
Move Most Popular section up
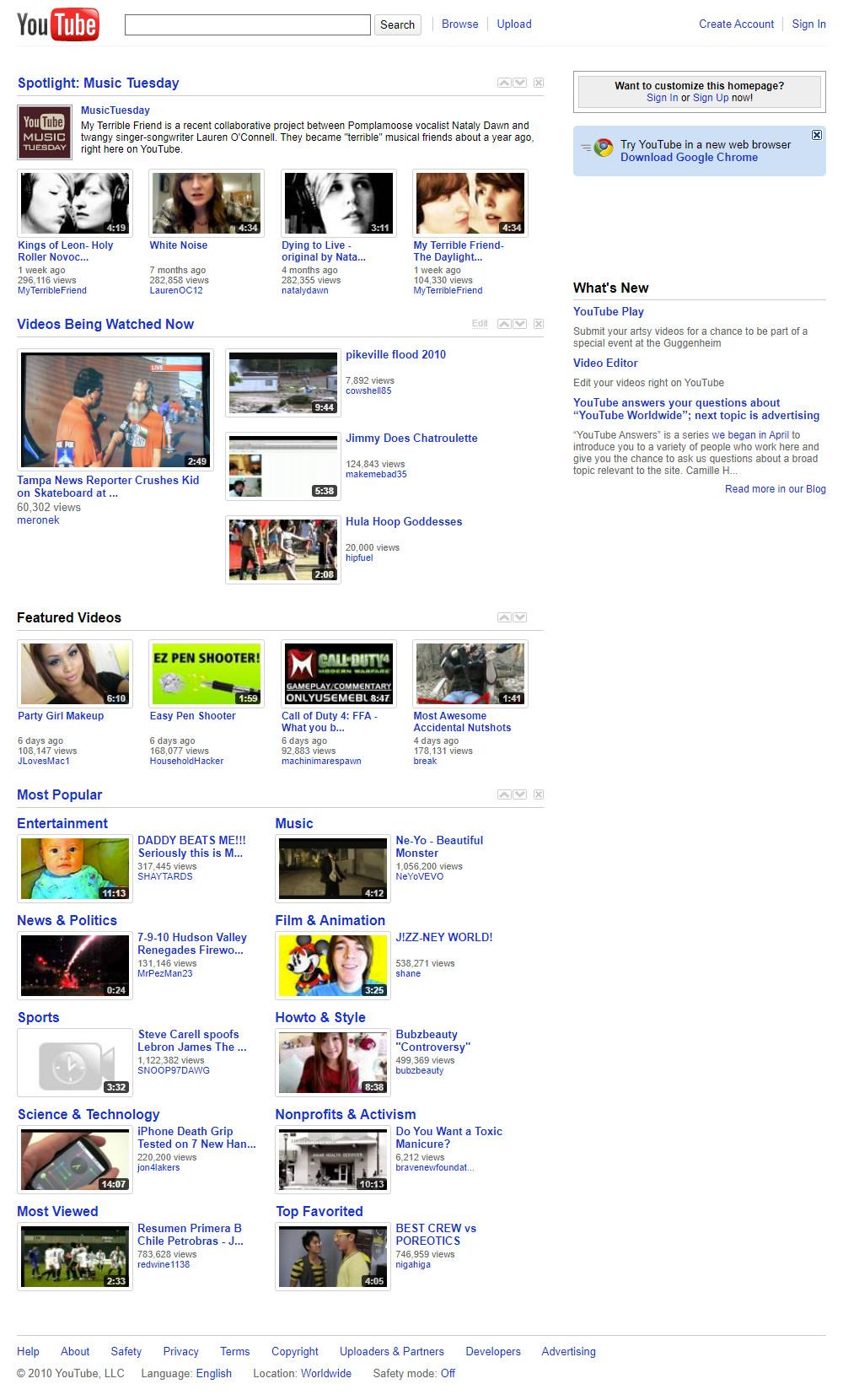[x=504, y=794]
